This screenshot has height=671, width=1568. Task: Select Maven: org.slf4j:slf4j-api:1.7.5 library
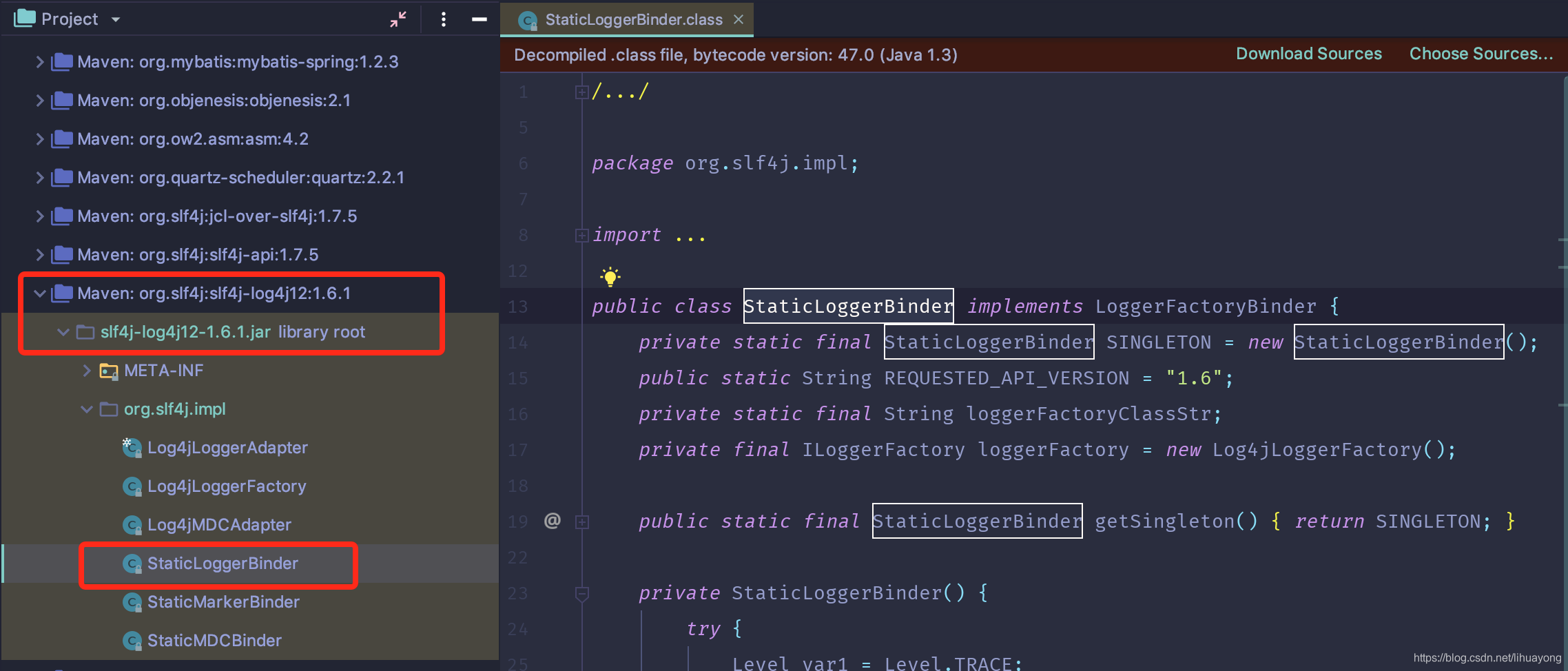[198, 255]
